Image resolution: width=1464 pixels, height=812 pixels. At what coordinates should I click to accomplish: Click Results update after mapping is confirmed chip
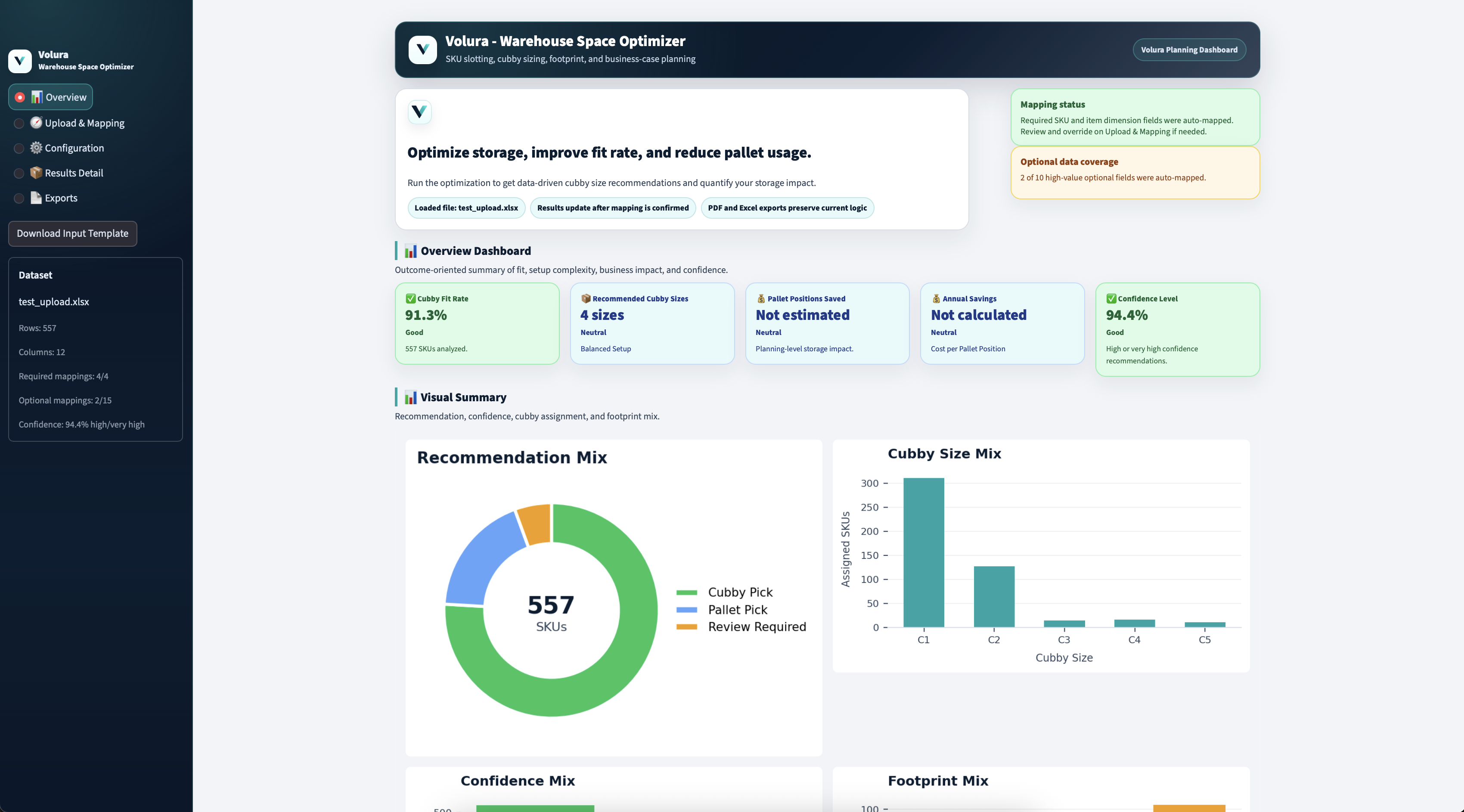pyautogui.click(x=613, y=208)
